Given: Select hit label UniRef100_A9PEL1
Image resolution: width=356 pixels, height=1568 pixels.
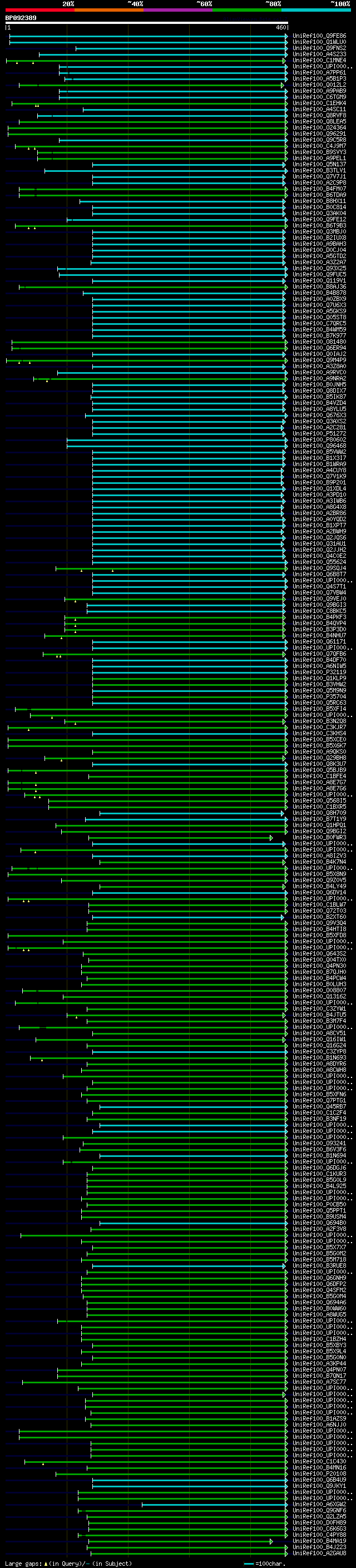Looking at the screenshot, I should [x=319, y=159].
